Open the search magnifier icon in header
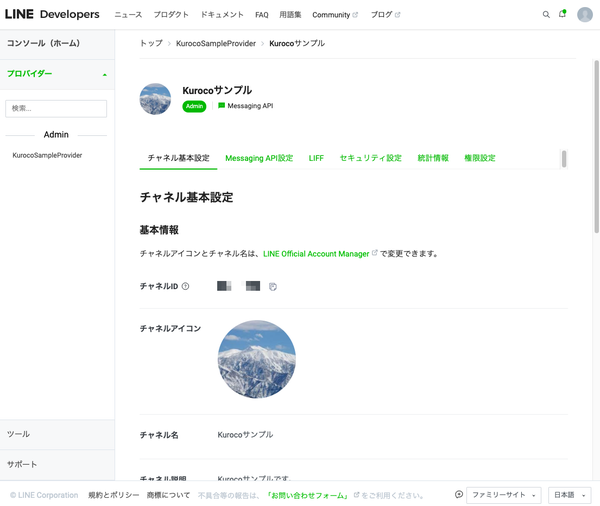 [x=546, y=15]
